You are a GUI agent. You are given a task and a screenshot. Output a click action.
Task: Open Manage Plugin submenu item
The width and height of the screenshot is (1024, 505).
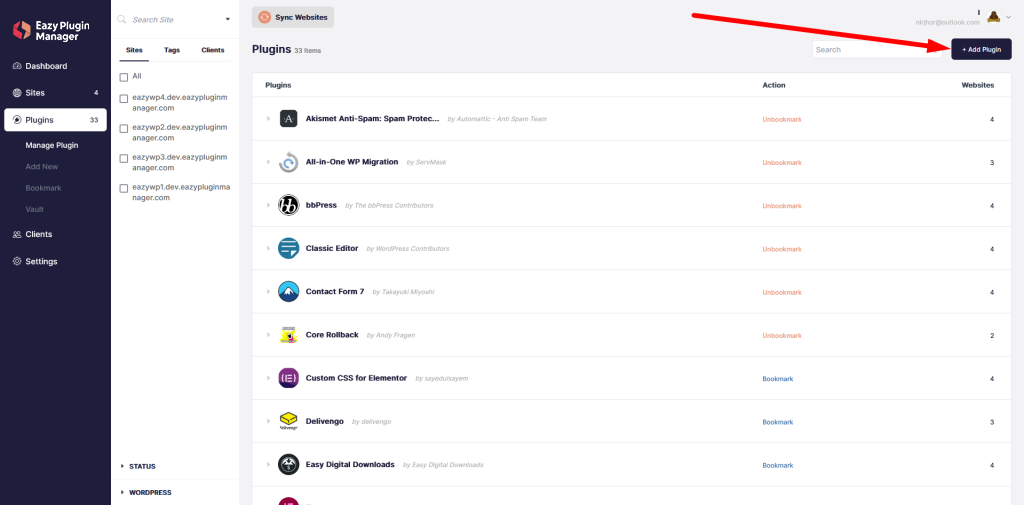(52, 145)
